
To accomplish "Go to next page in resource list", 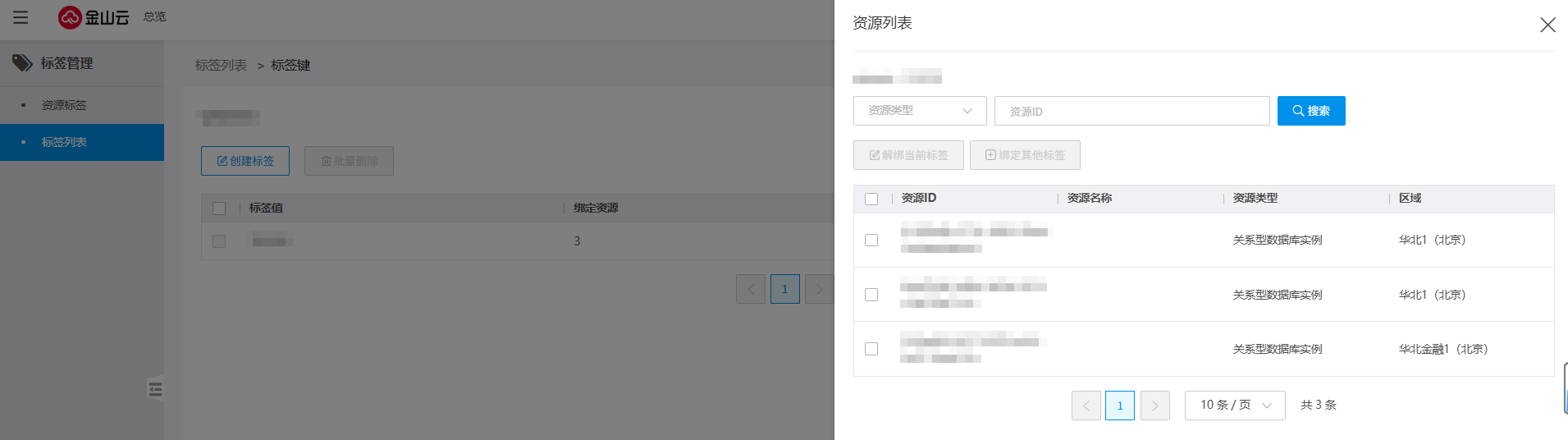I will [1155, 406].
